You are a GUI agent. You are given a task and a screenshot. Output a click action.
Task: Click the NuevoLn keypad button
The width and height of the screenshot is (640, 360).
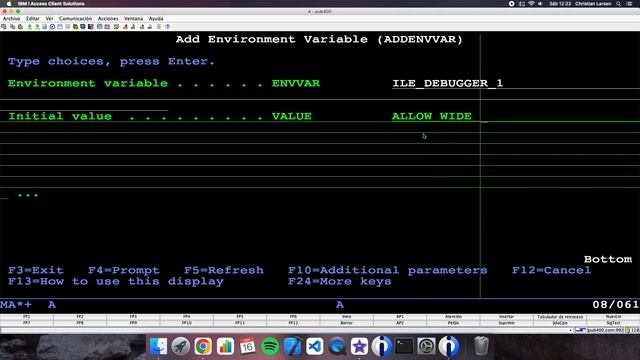613,317
